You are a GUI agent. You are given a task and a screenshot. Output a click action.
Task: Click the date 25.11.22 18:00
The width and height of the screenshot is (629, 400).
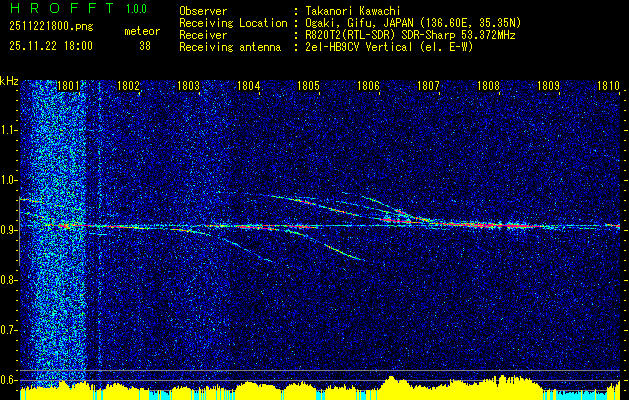(51, 46)
